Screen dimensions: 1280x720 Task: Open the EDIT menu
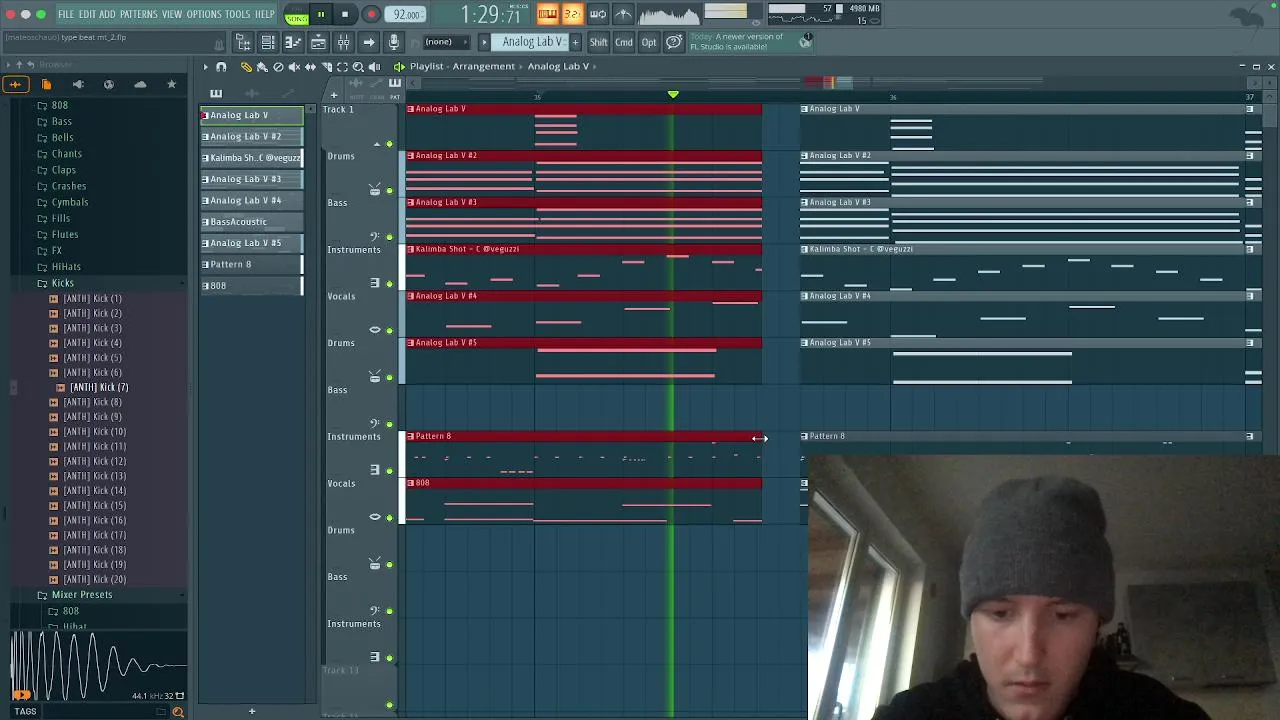[x=87, y=14]
